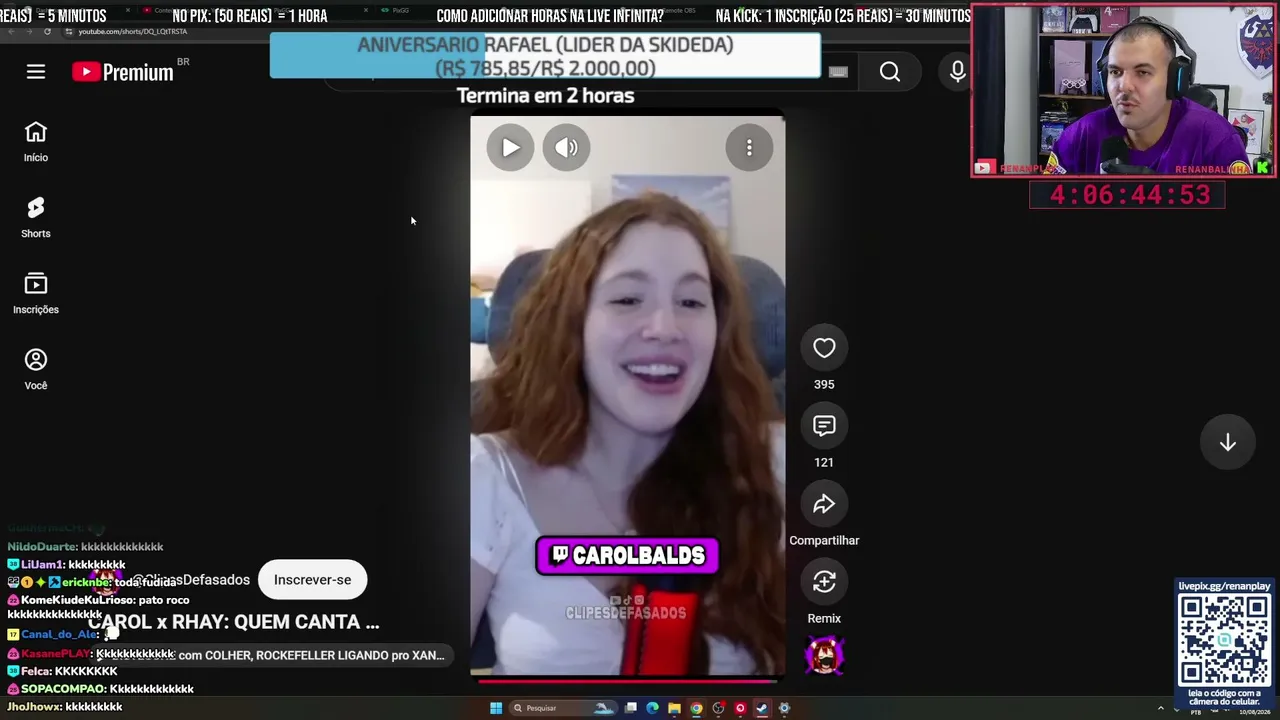Subscribe with the Inscrever-se button
Screen dimensions: 1280x720
point(312,580)
